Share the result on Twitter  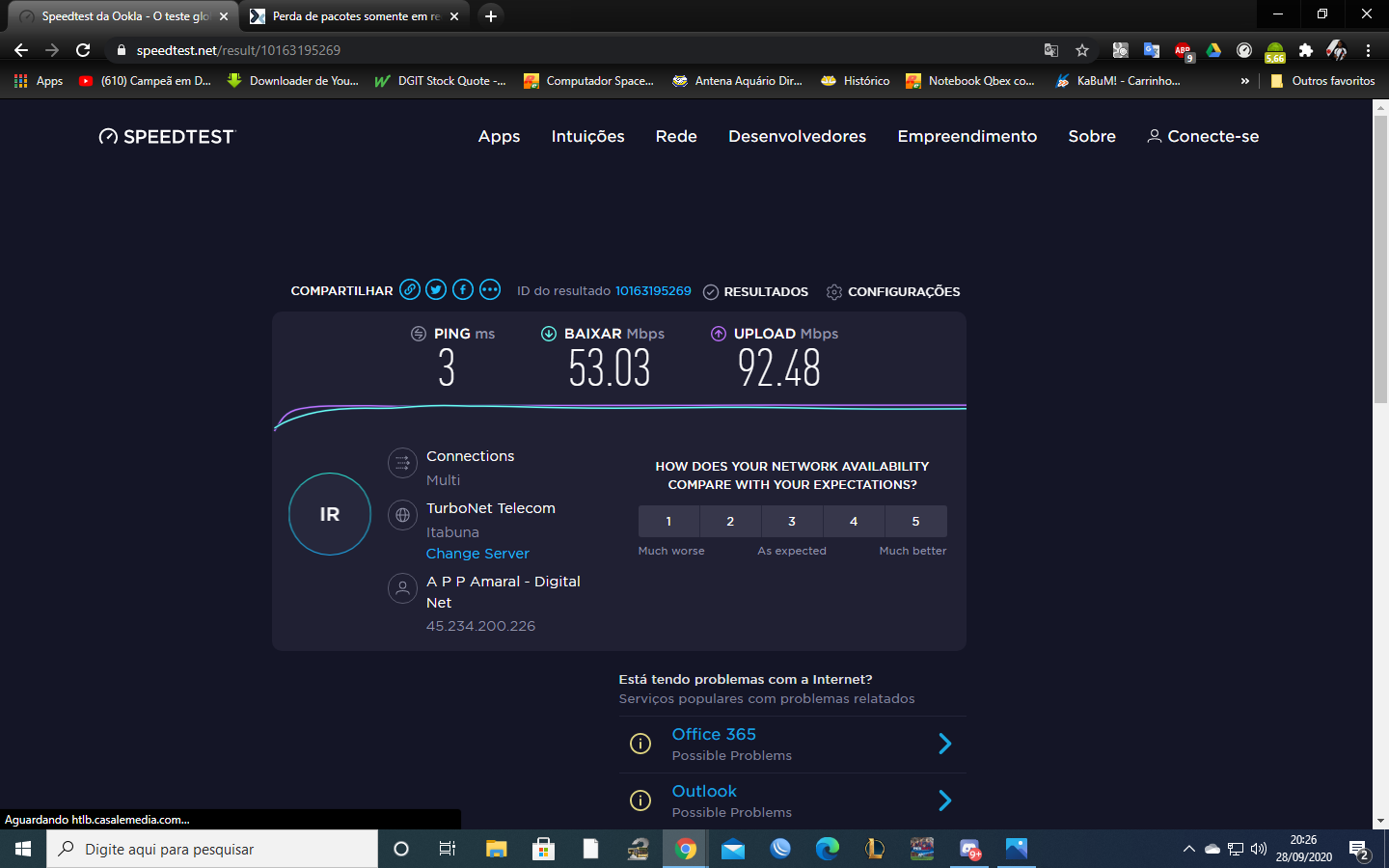point(436,289)
